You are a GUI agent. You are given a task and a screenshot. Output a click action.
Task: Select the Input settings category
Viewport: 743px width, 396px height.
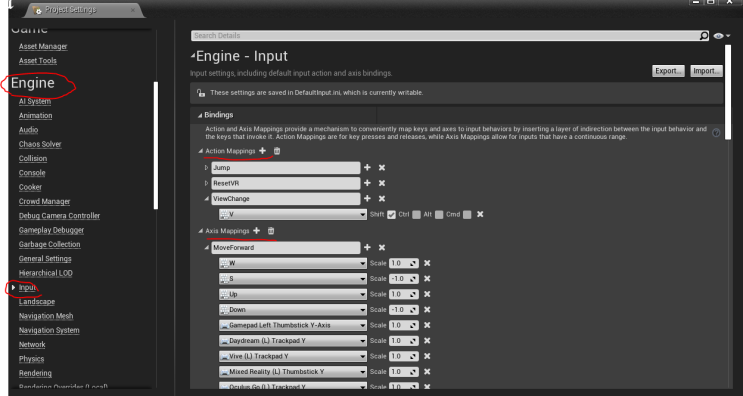(x=27, y=288)
